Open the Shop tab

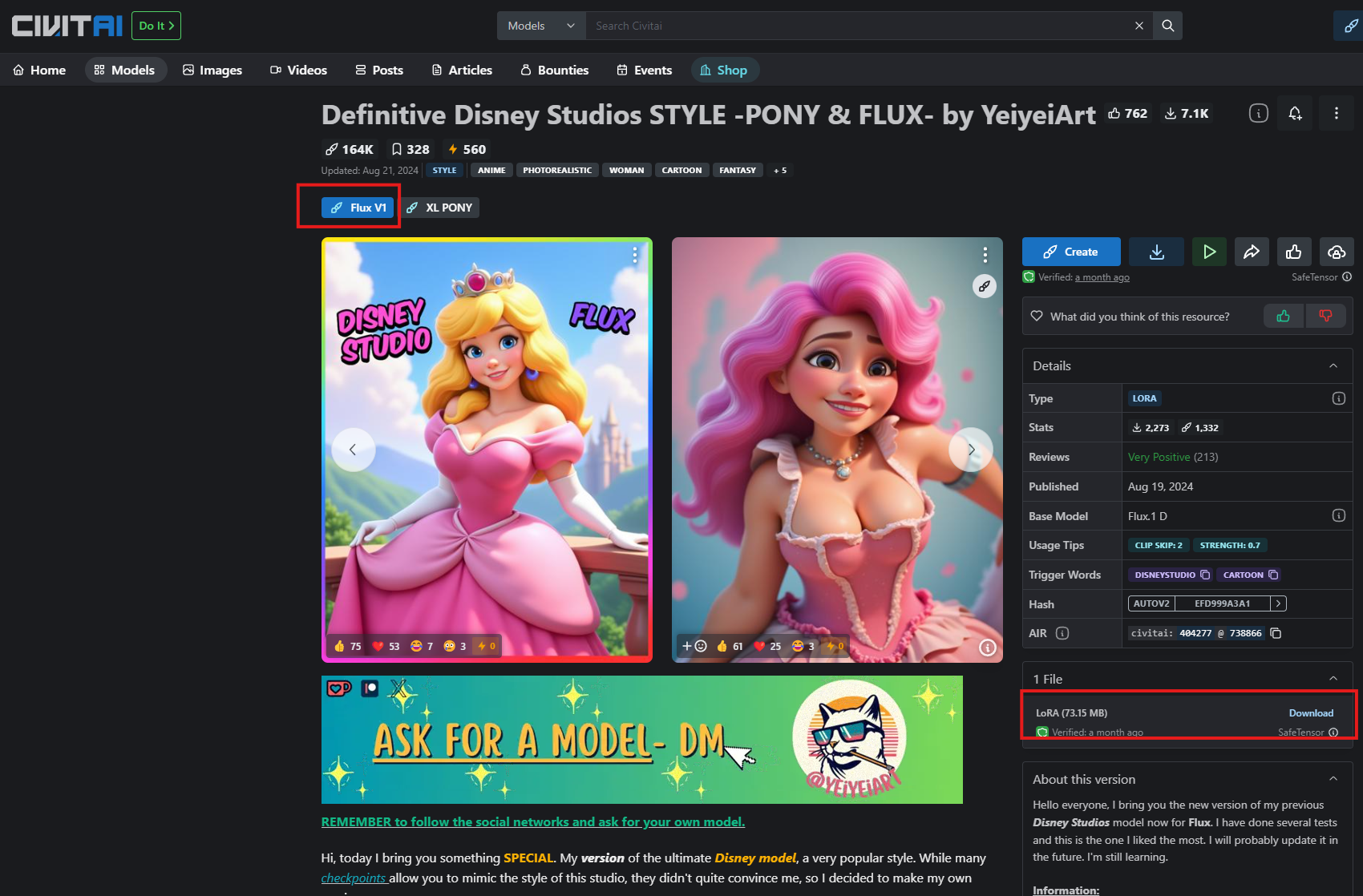point(724,70)
